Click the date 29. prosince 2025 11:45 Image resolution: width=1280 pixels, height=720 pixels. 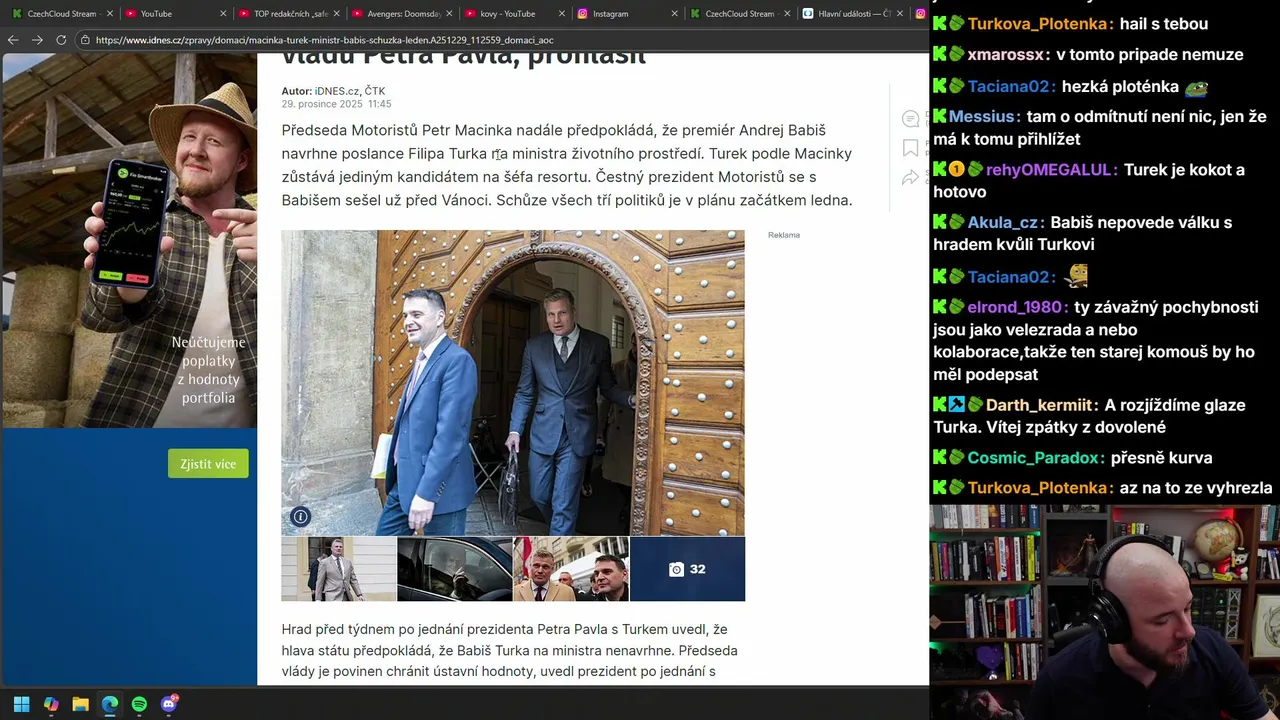pos(336,104)
